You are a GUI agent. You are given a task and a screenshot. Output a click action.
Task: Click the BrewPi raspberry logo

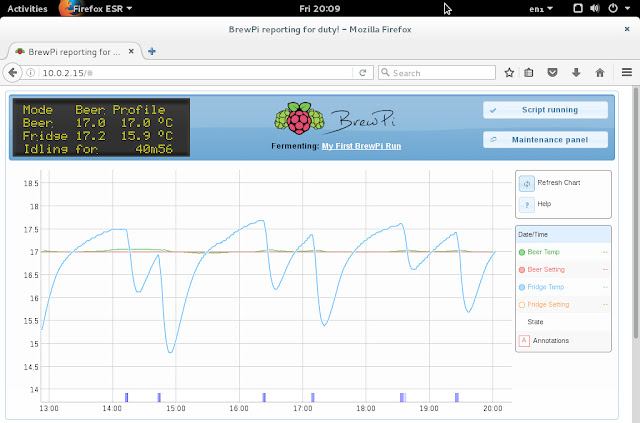click(x=300, y=118)
